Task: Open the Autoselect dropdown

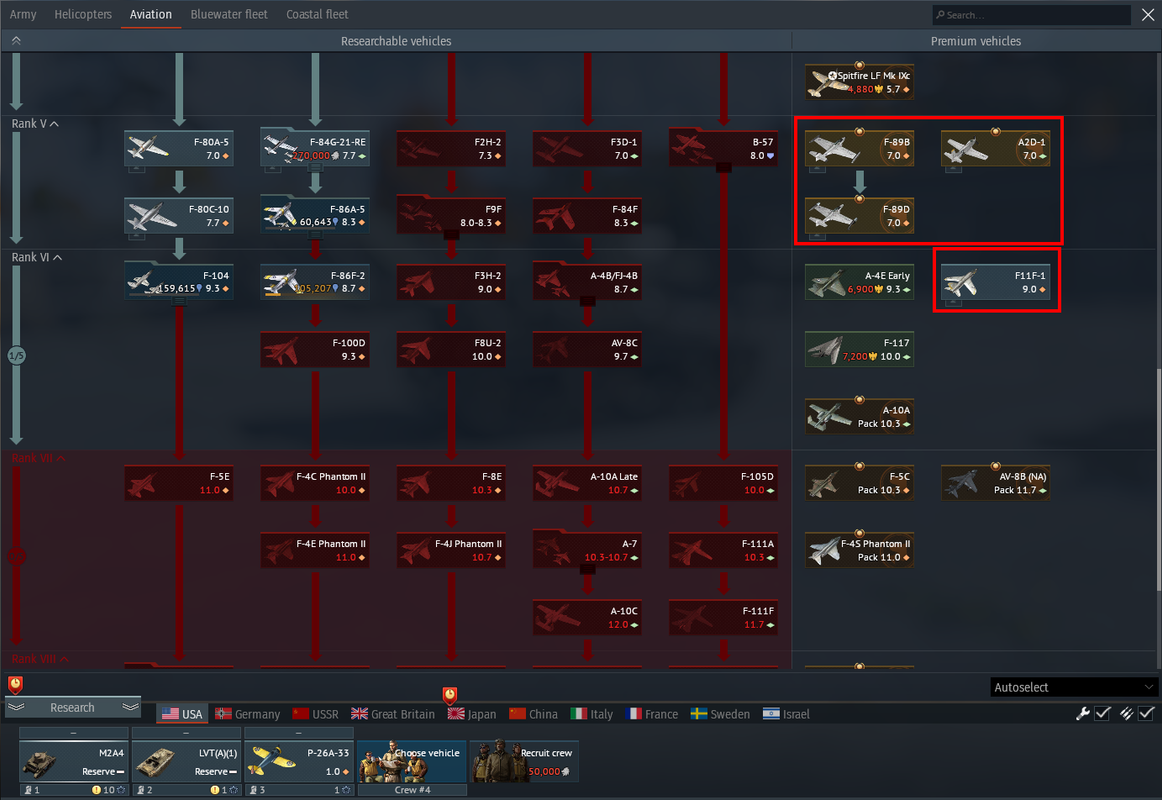Action: click(1073, 687)
